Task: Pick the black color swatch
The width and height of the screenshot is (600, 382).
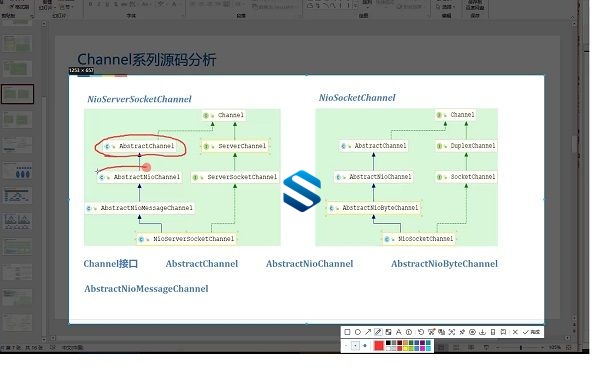Action: (x=388, y=343)
